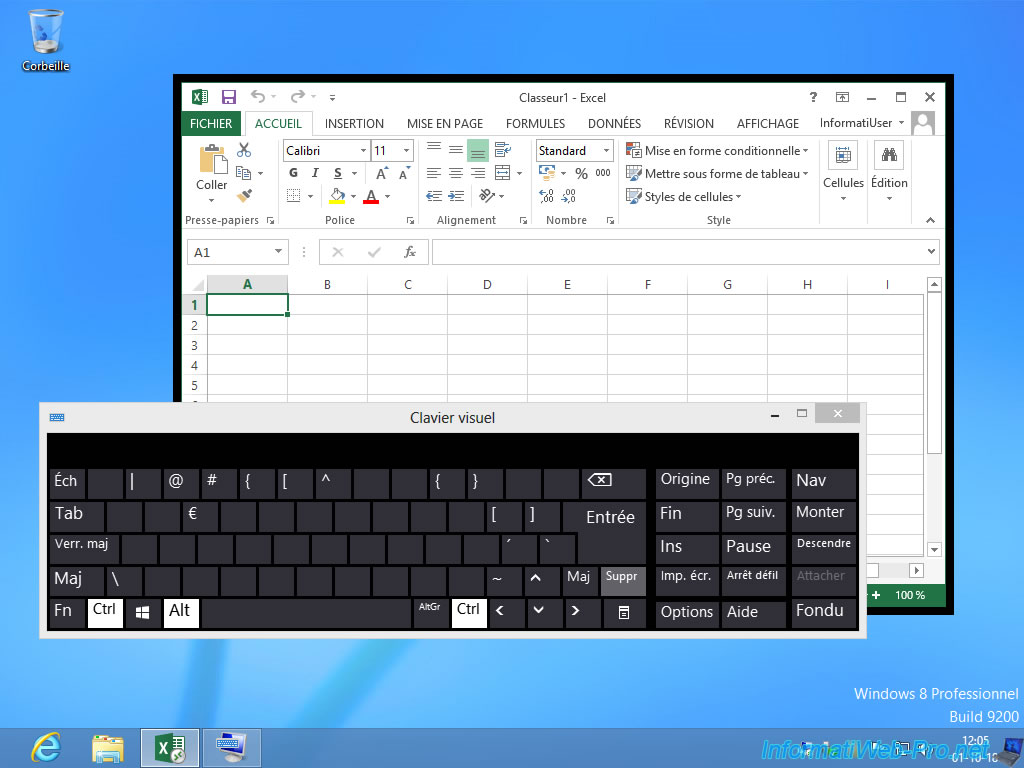The image size is (1024, 768).
Task: Toggle bold G formatting
Action: tap(293, 173)
